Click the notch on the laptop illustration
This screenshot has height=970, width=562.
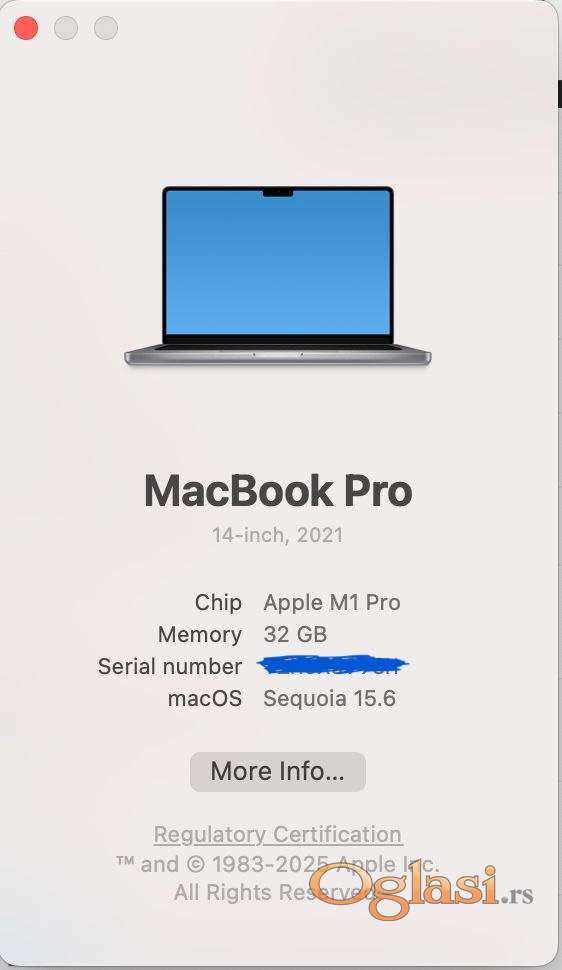278,194
